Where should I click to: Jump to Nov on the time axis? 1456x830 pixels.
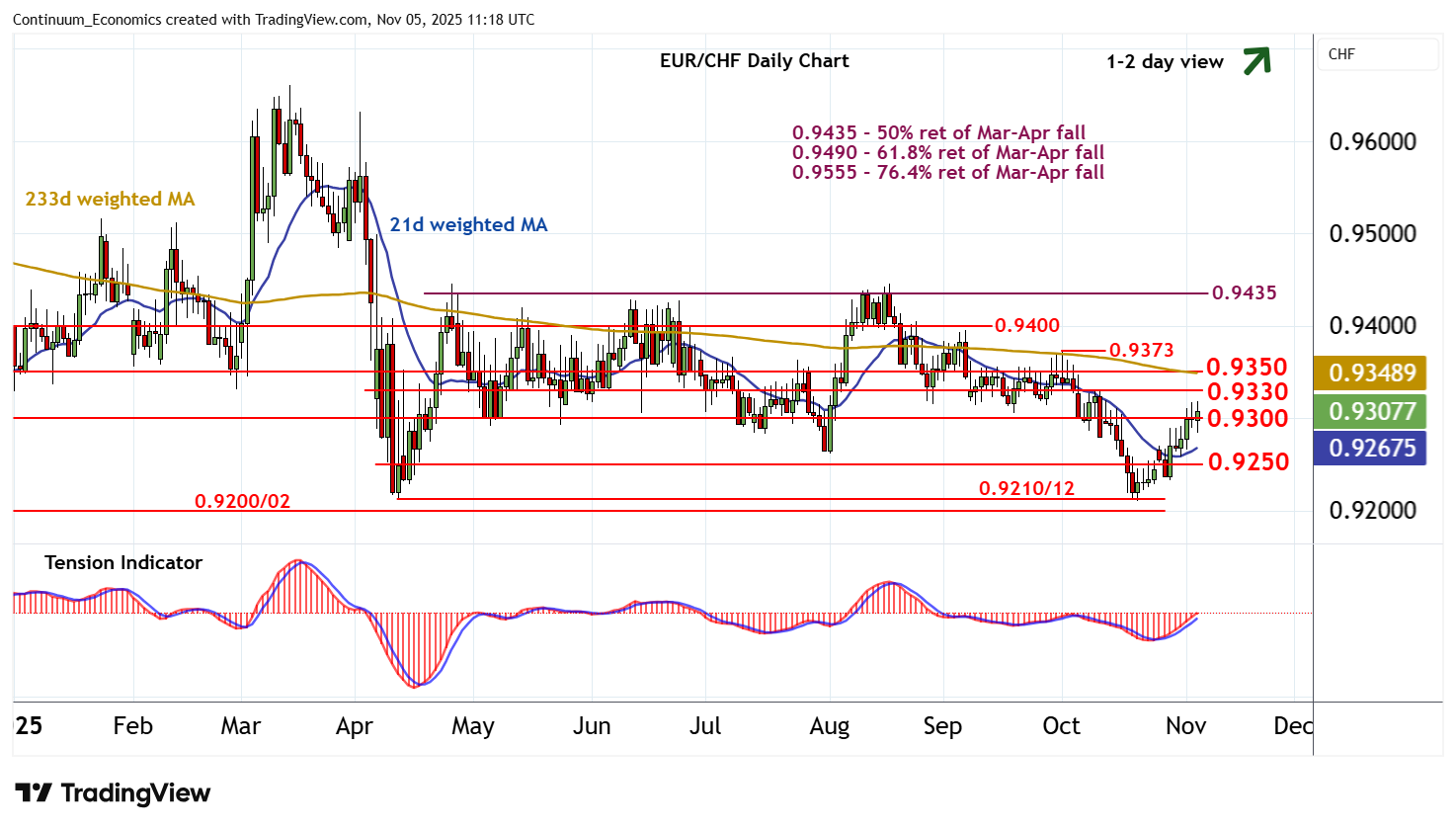click(1185, 726)
